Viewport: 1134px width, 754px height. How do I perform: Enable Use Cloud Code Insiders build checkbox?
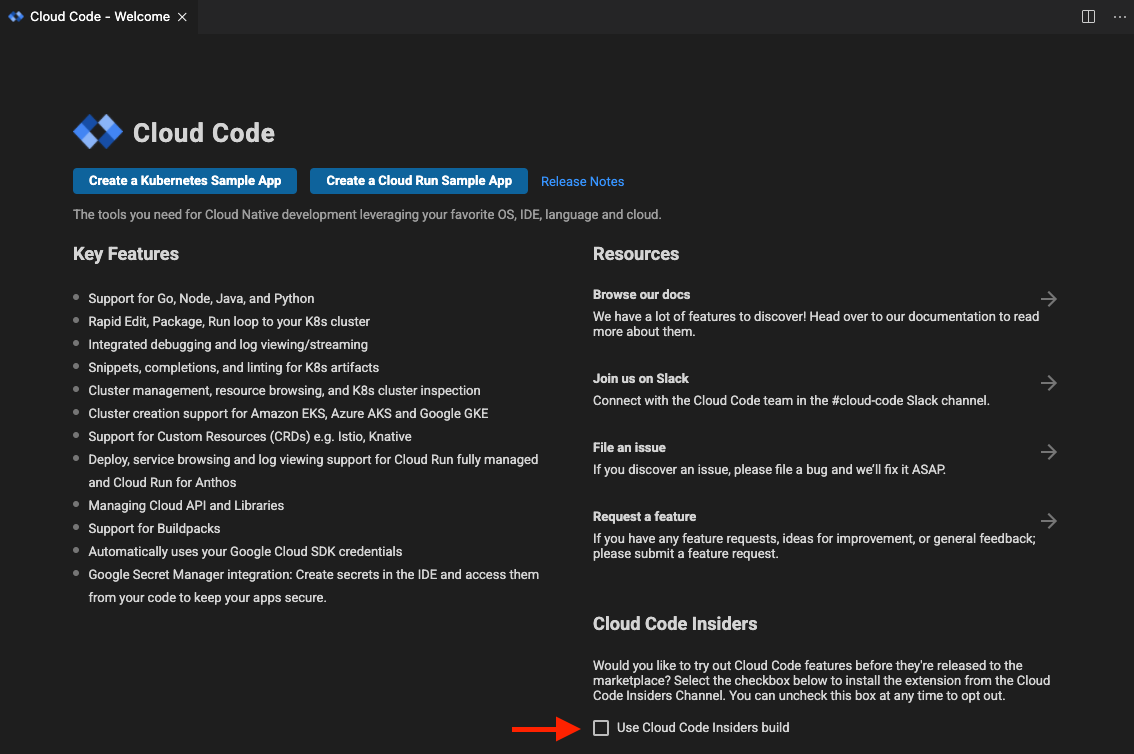[x=601, y=728]
